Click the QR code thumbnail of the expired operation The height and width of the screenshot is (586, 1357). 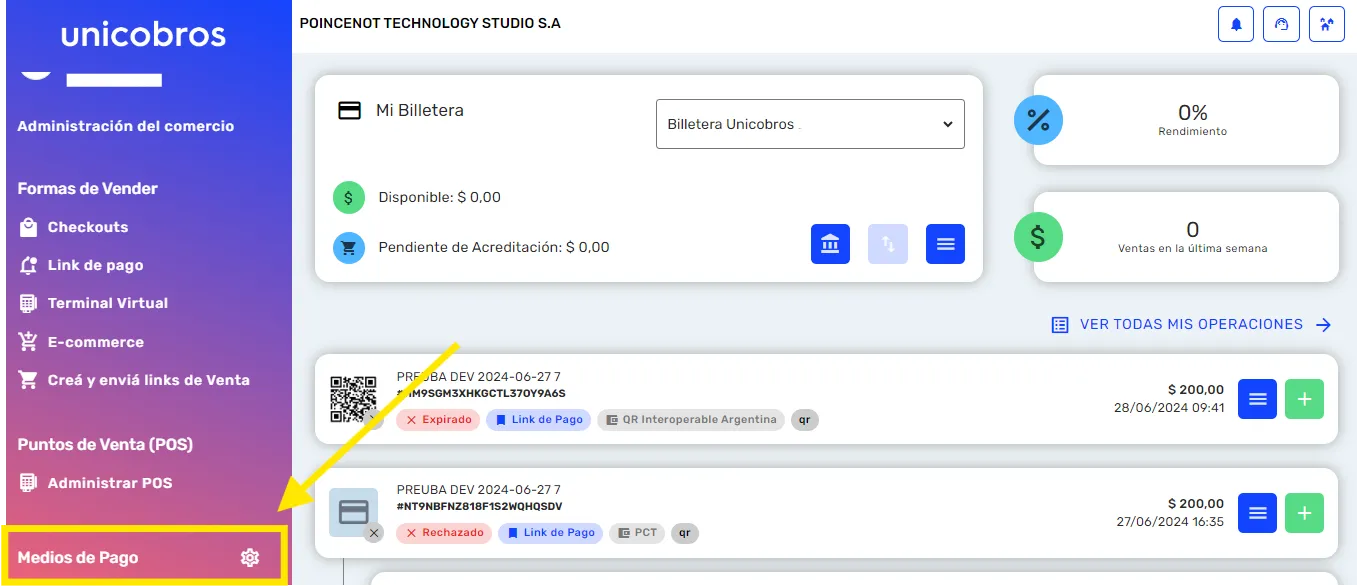[353, 399]
